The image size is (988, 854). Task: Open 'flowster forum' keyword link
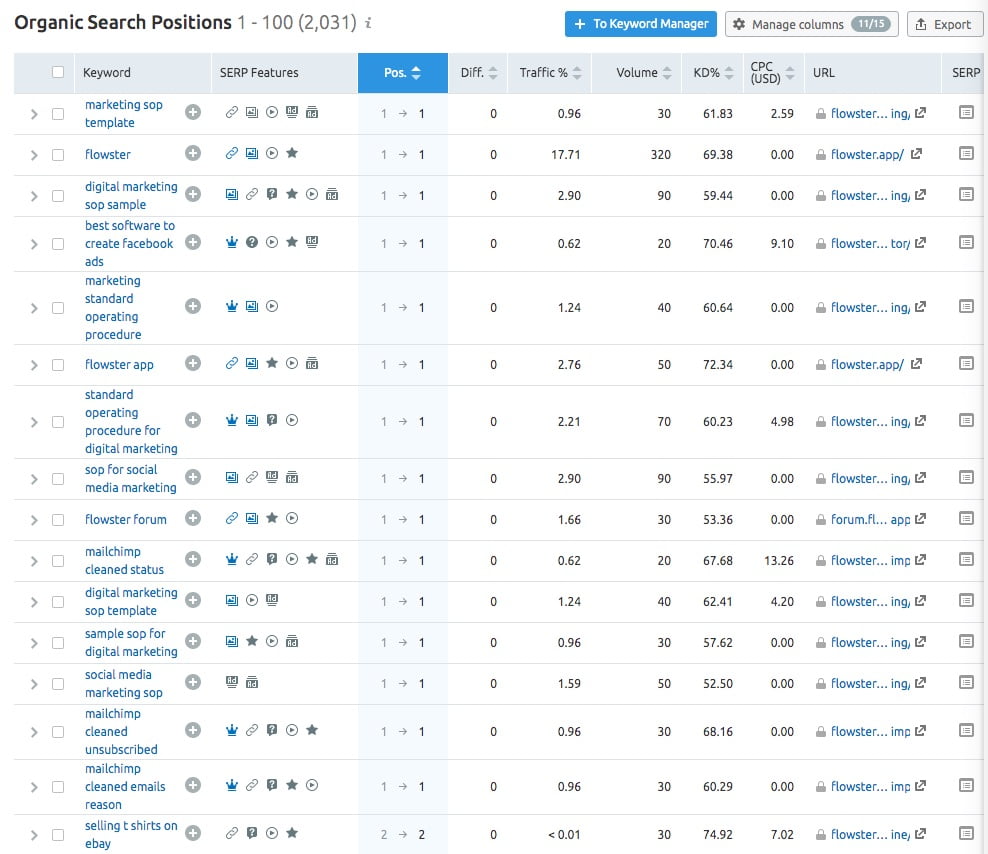point(126,519)
